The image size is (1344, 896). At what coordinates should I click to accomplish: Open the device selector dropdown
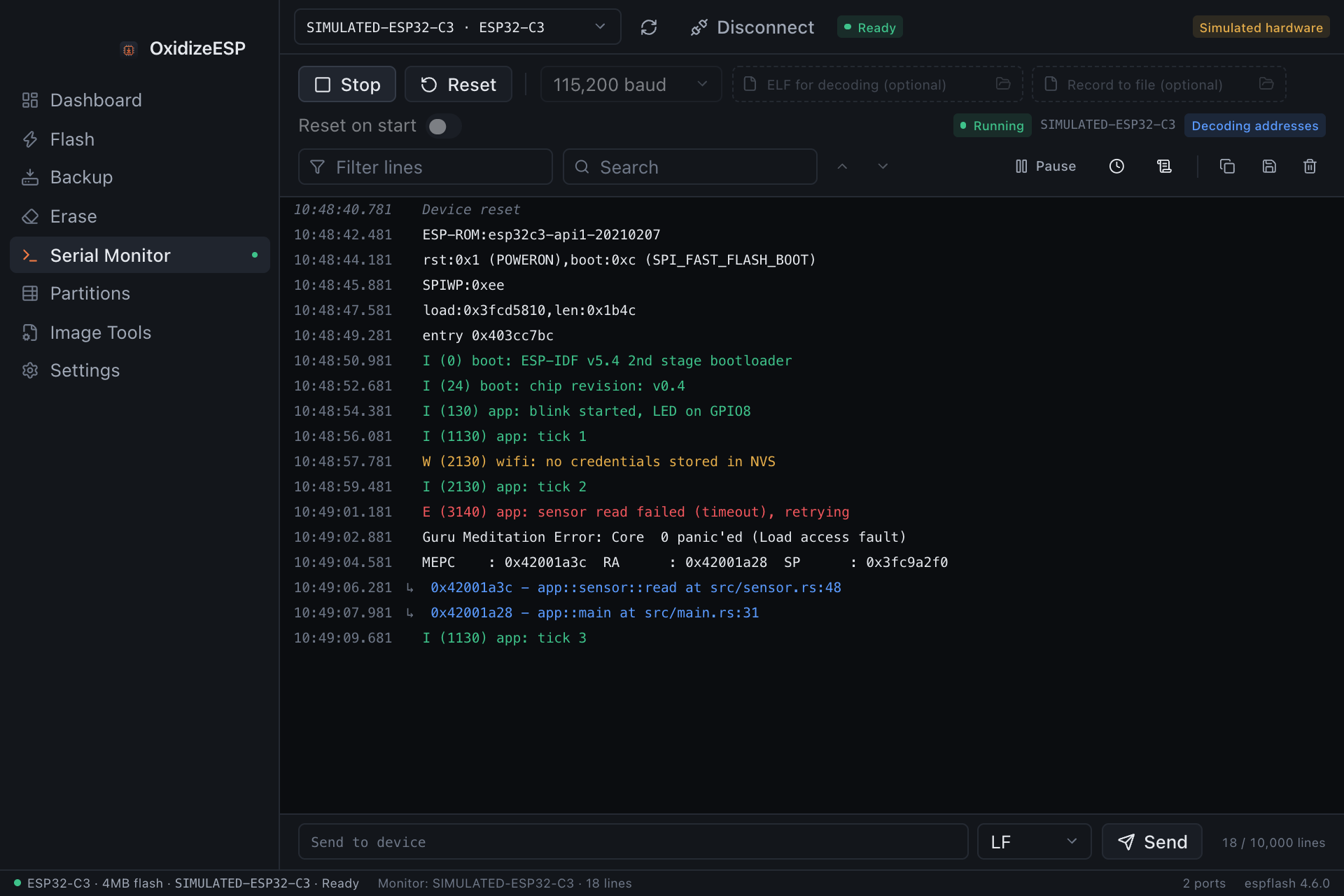457,27
